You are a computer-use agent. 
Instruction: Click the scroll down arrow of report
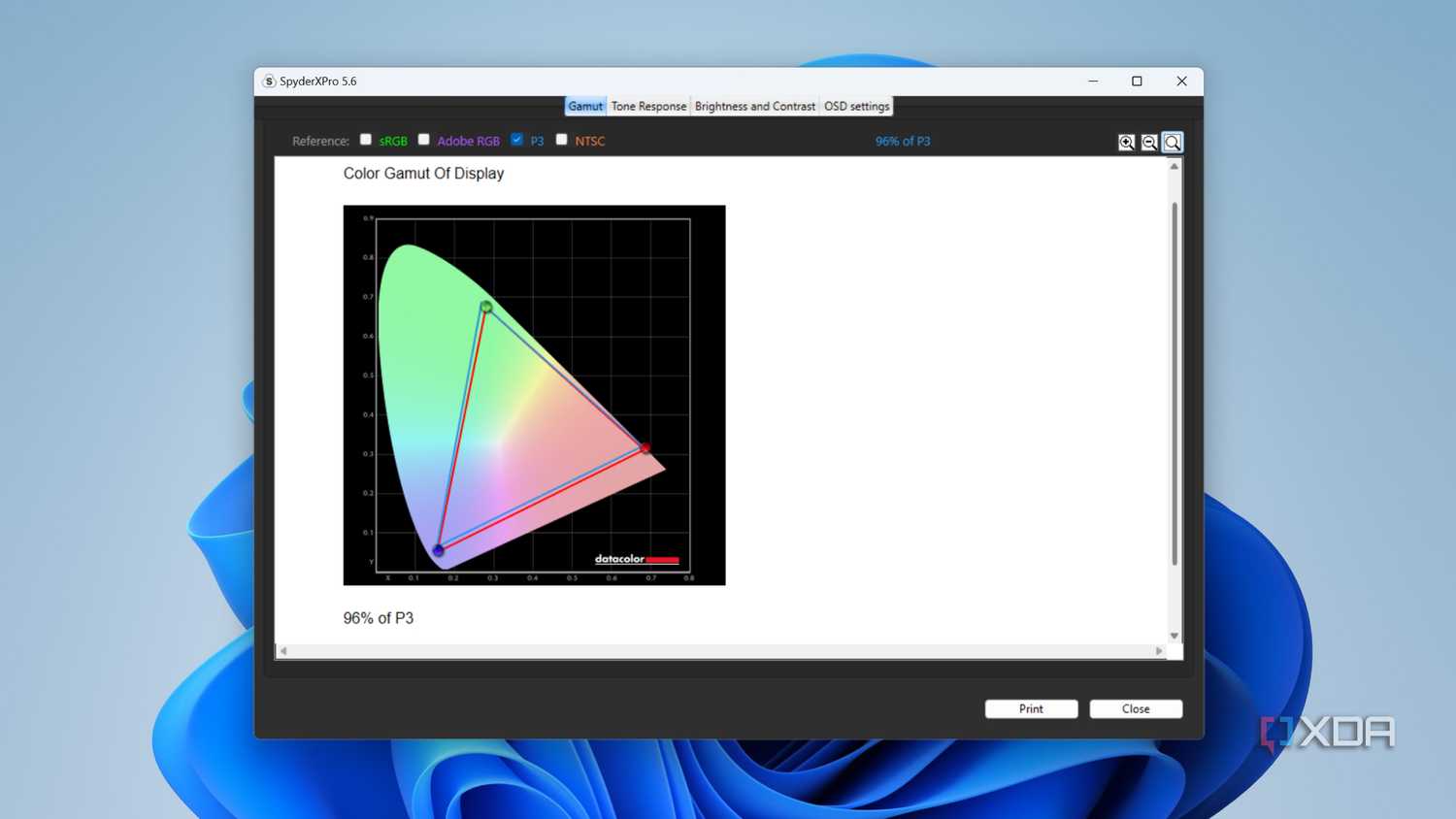coord(1175,636)
